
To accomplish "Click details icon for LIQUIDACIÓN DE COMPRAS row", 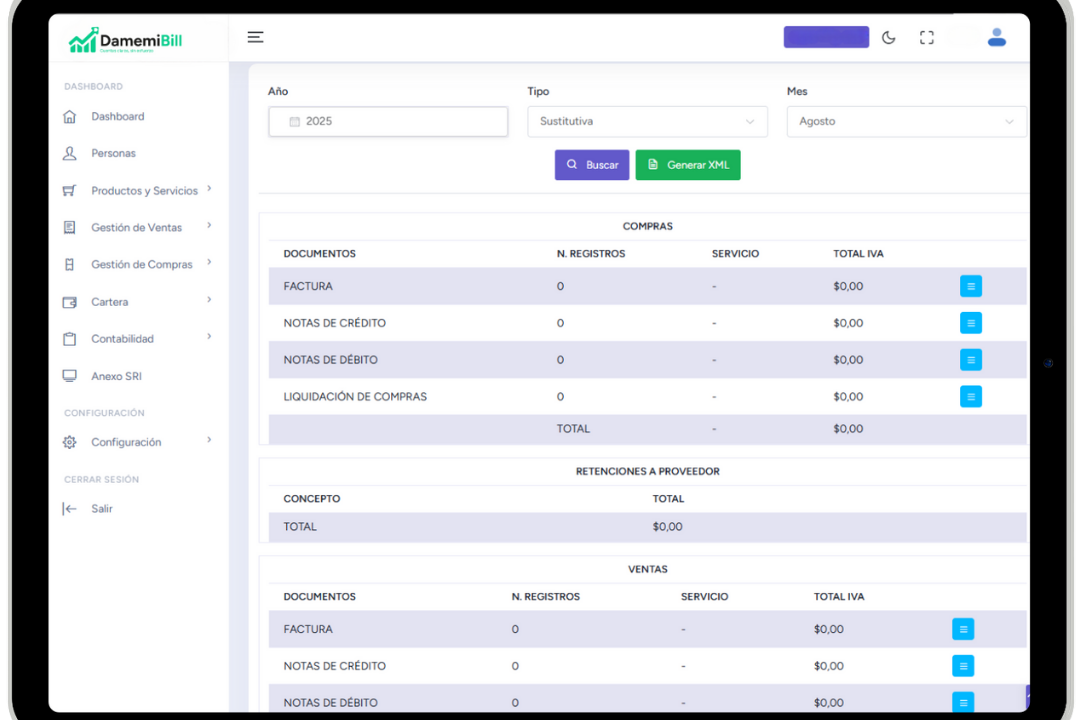I will 970,396.
